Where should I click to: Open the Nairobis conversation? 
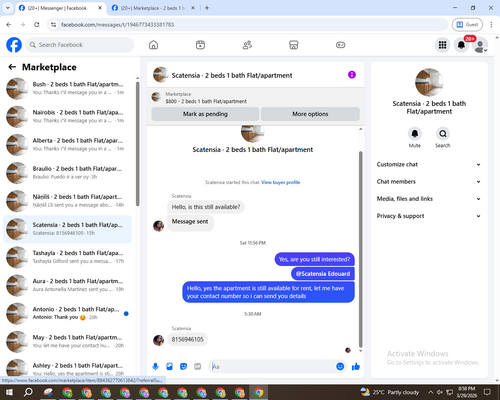coord(67,116)
